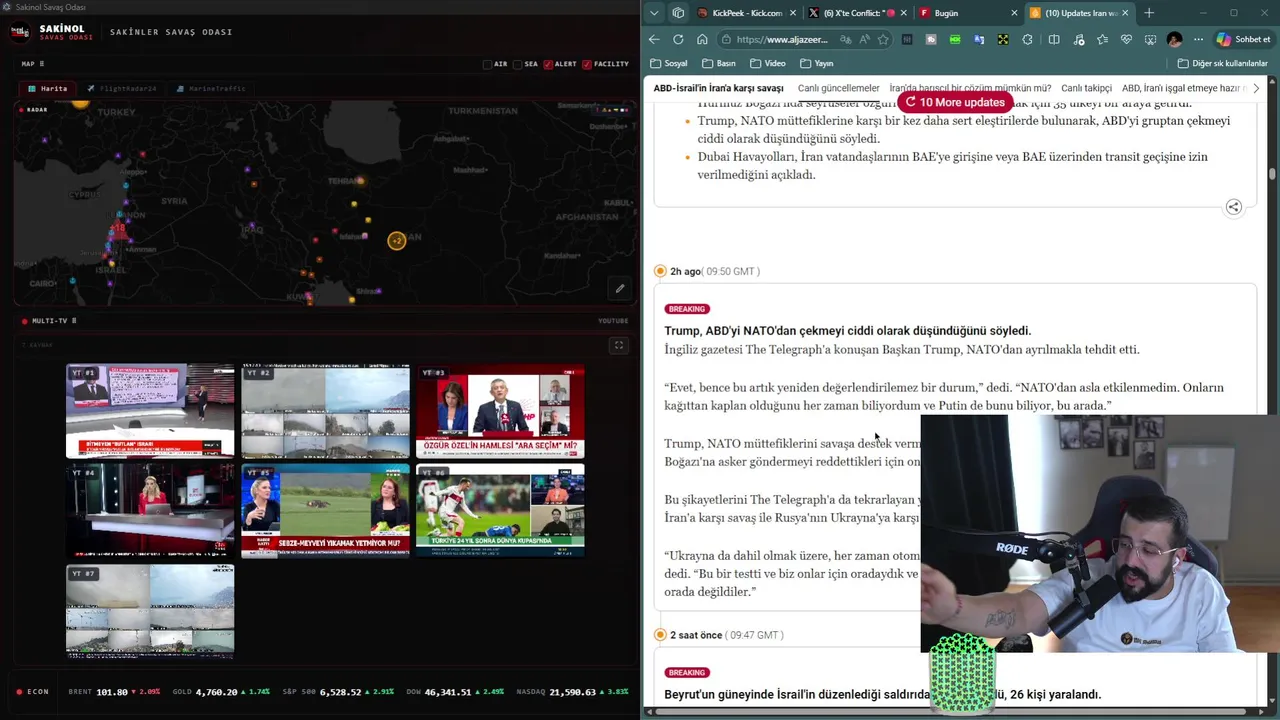Open İran'da barışçıl çözüm link
The image size is (1280, 720).
(x=970, y=88)
